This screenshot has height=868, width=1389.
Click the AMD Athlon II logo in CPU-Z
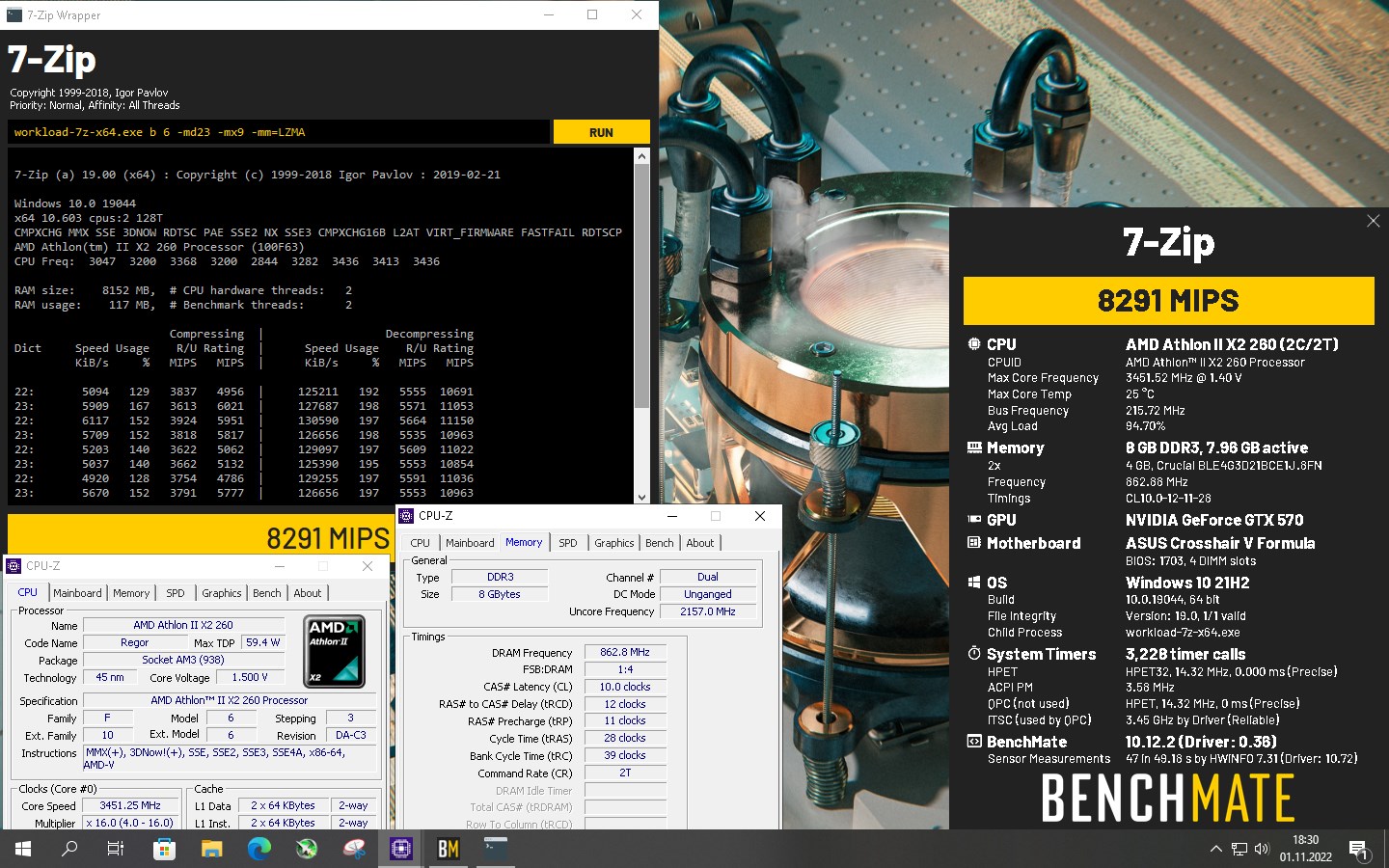tap(335, 651)
